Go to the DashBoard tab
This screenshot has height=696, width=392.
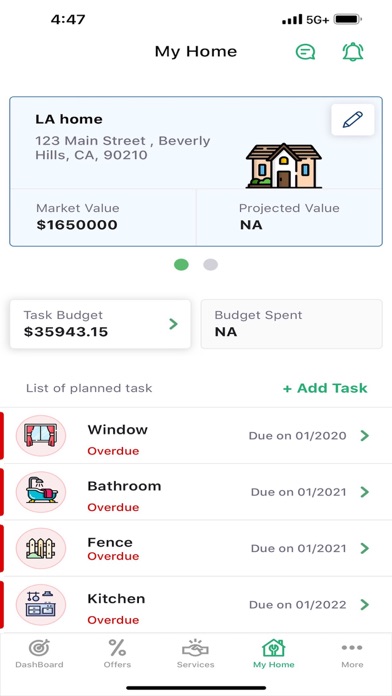click(39, 654)
